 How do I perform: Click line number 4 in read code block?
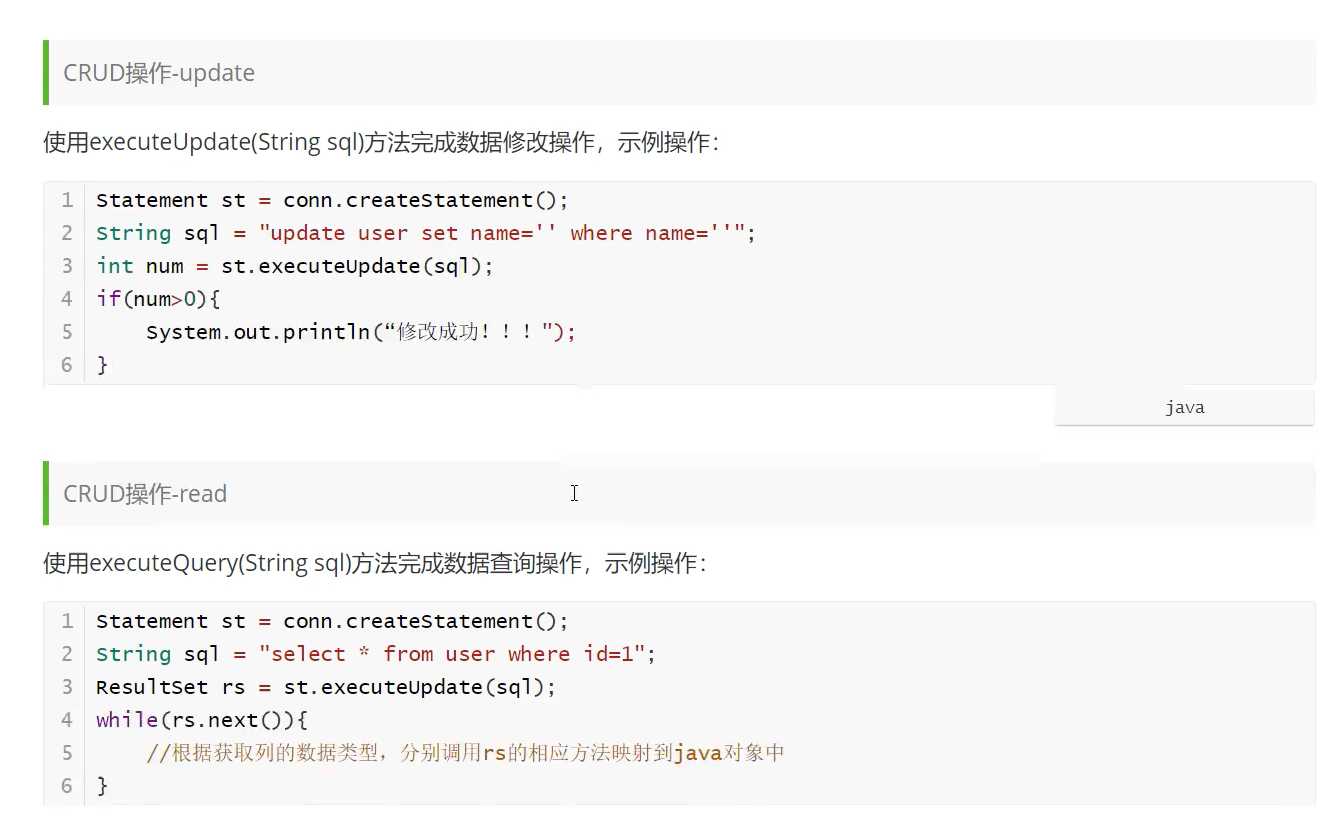point(67,720)
